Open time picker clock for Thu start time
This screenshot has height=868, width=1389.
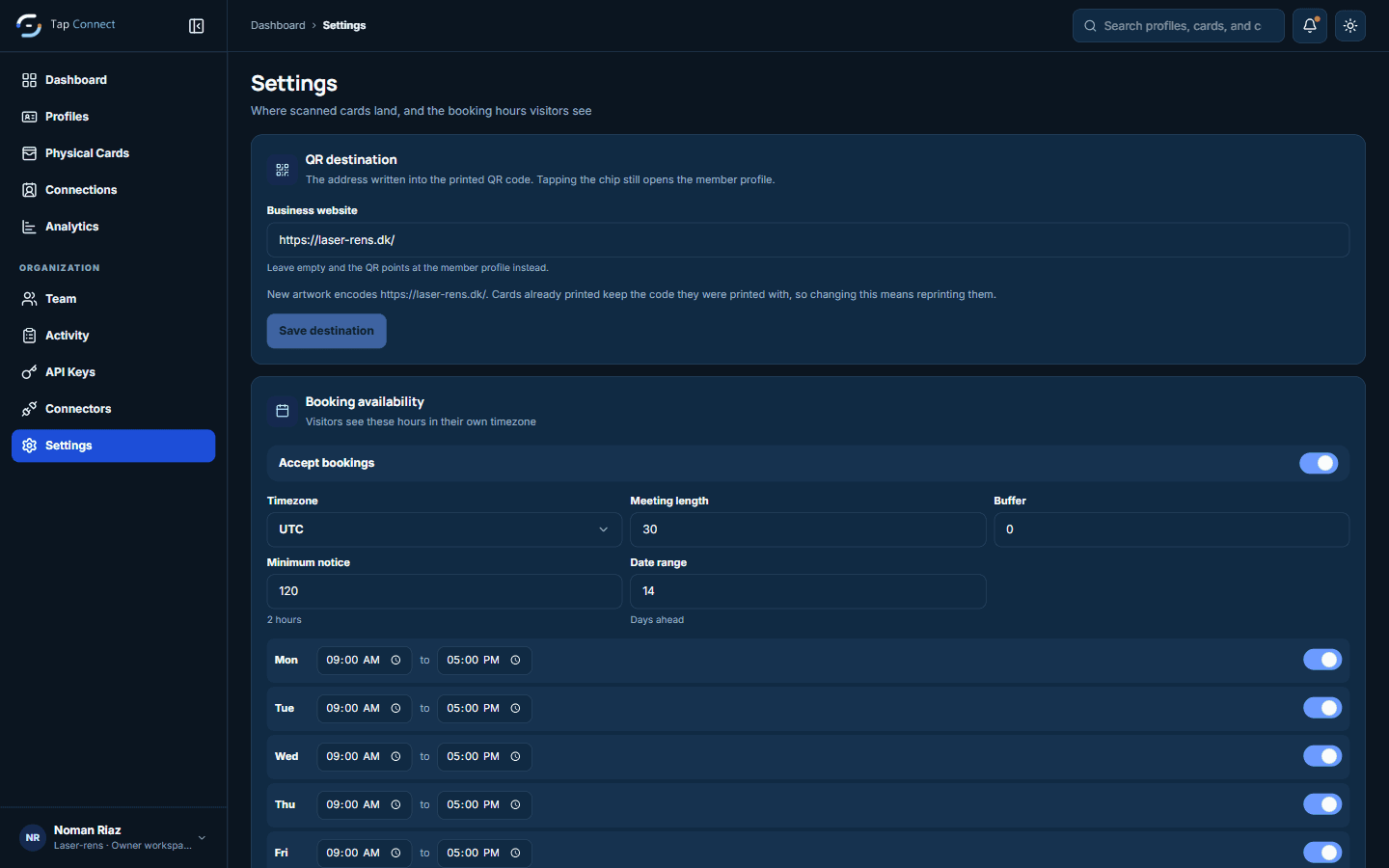[395, 805]
